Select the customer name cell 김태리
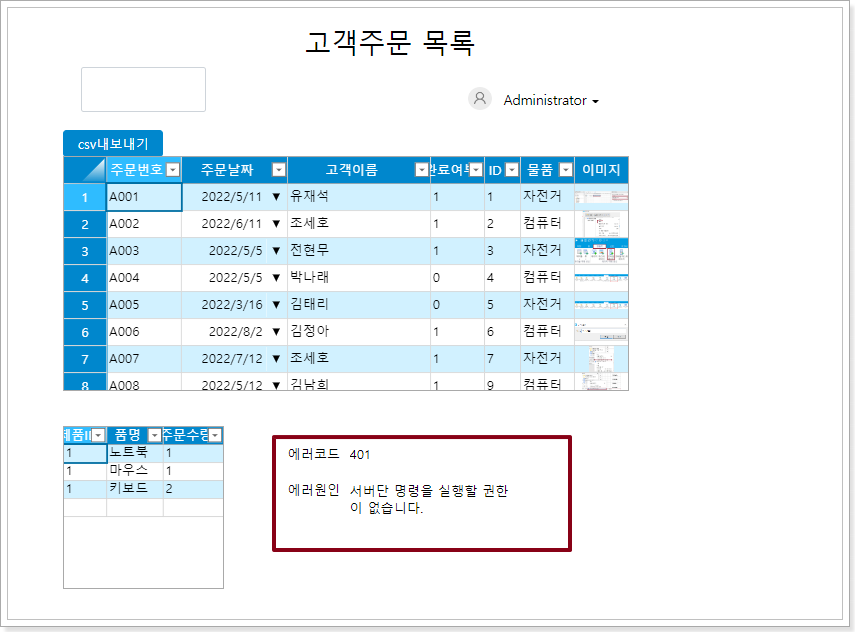Viewport: 855px width, 632px height. (358, 305)
